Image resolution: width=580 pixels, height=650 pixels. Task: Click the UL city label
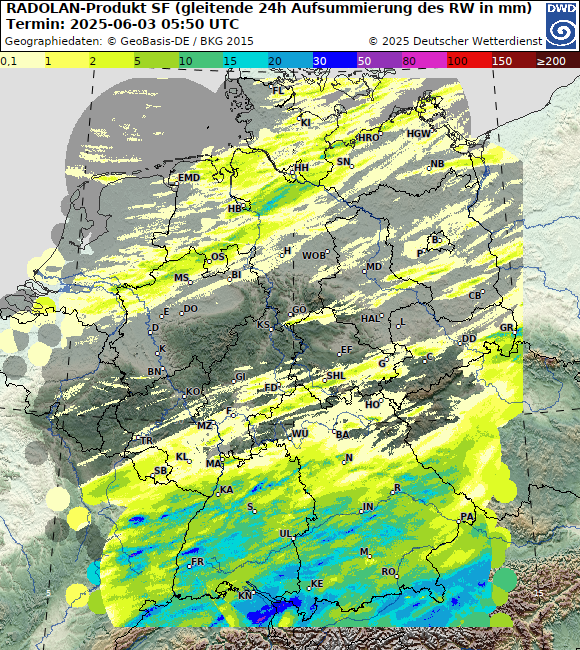tap(285, 533)
